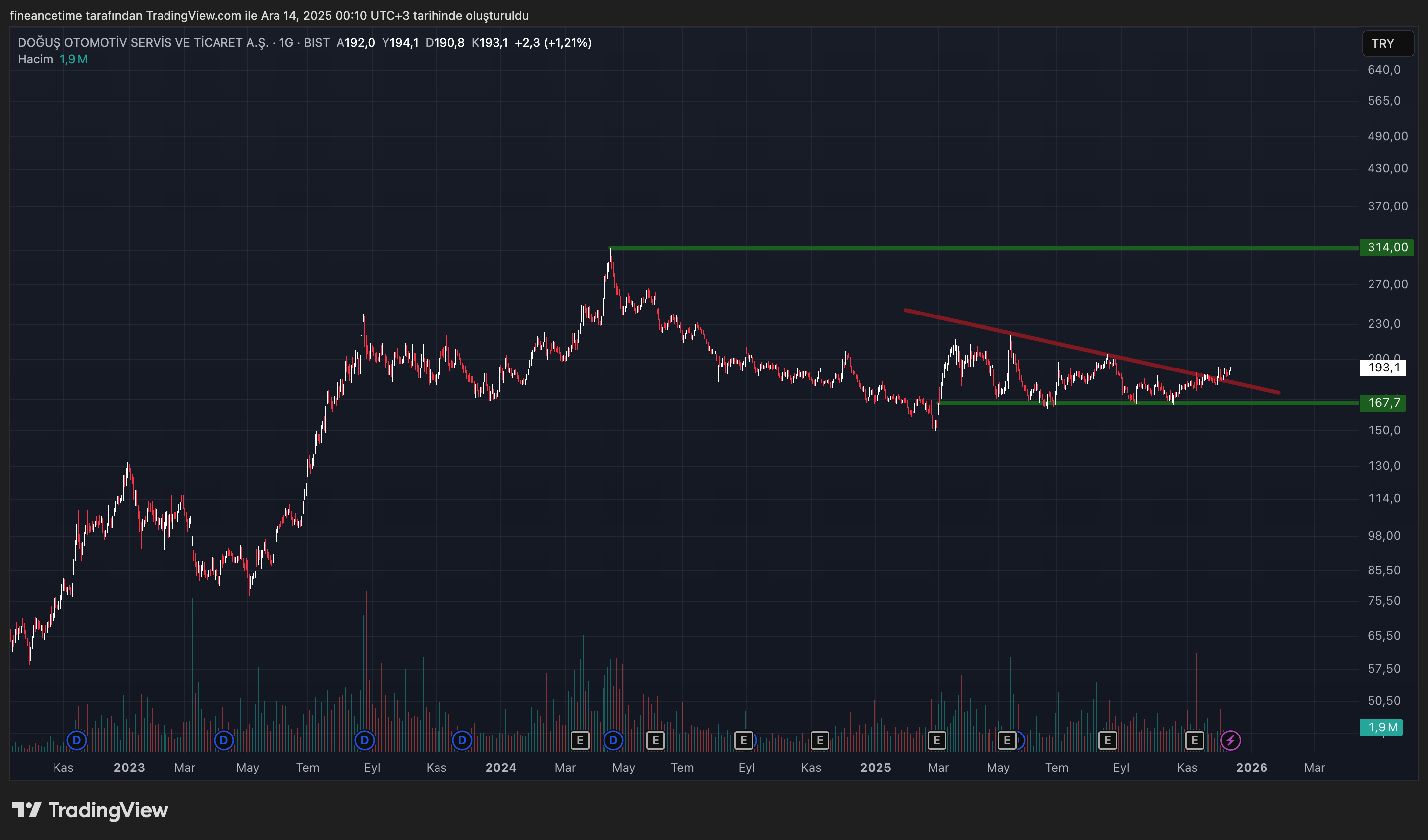1428x840 pixels.
Task: Click the Doğuş Otomotiv symbol title
Action: point(143,43)
